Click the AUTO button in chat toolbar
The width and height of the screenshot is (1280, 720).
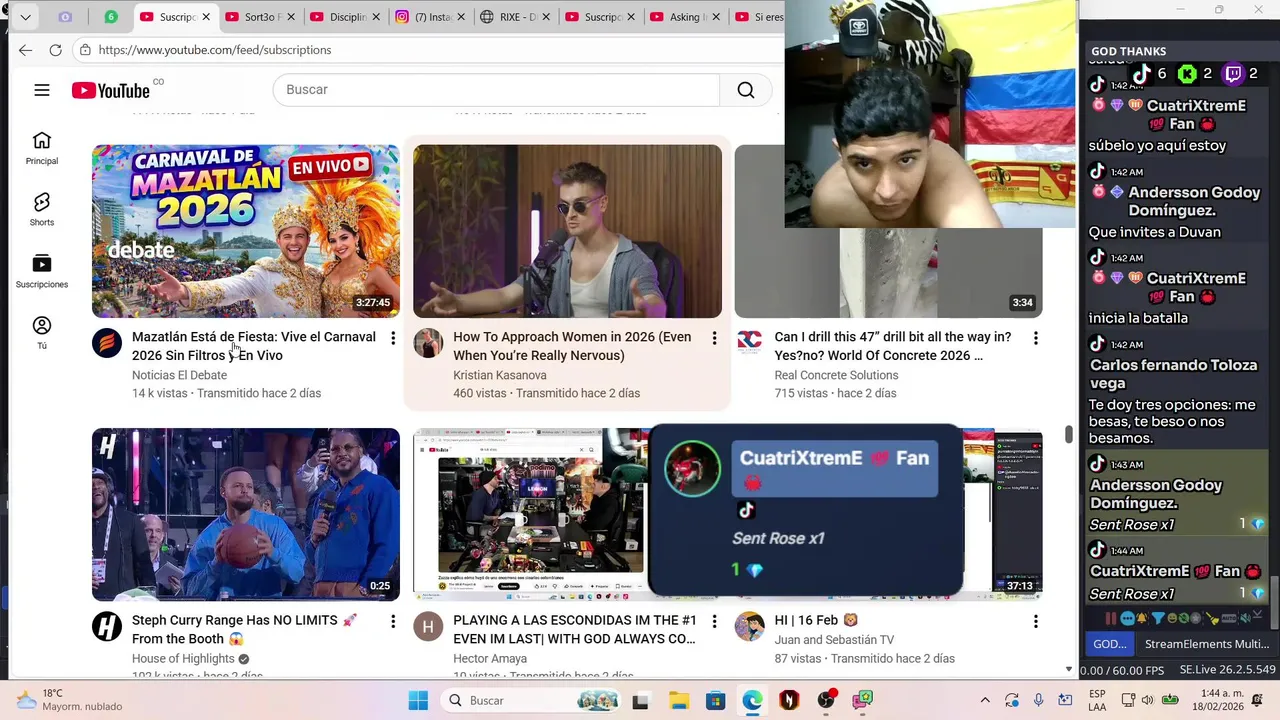point(1229,619)
